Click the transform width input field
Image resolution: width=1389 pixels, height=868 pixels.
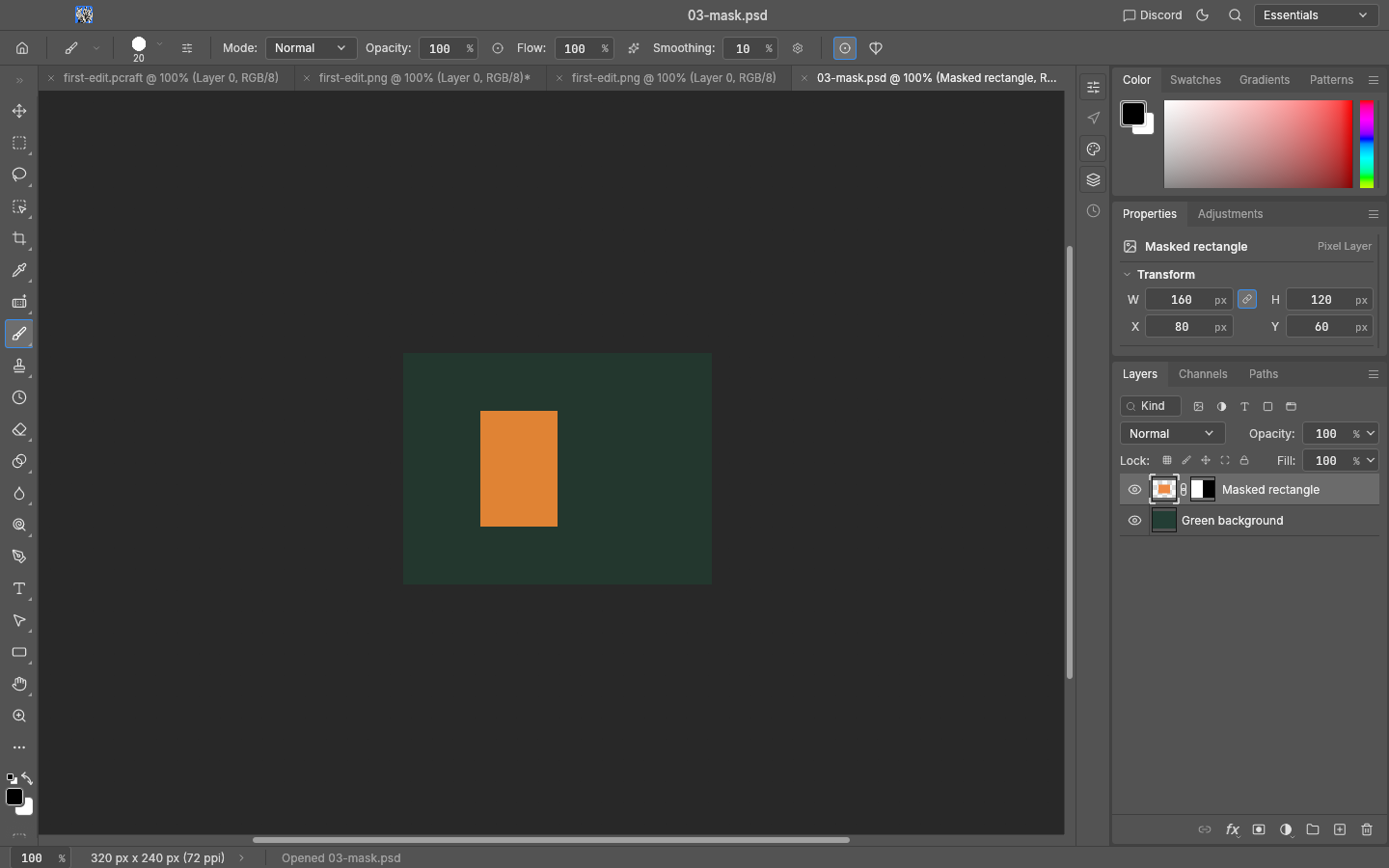[x=1188, y=300]
